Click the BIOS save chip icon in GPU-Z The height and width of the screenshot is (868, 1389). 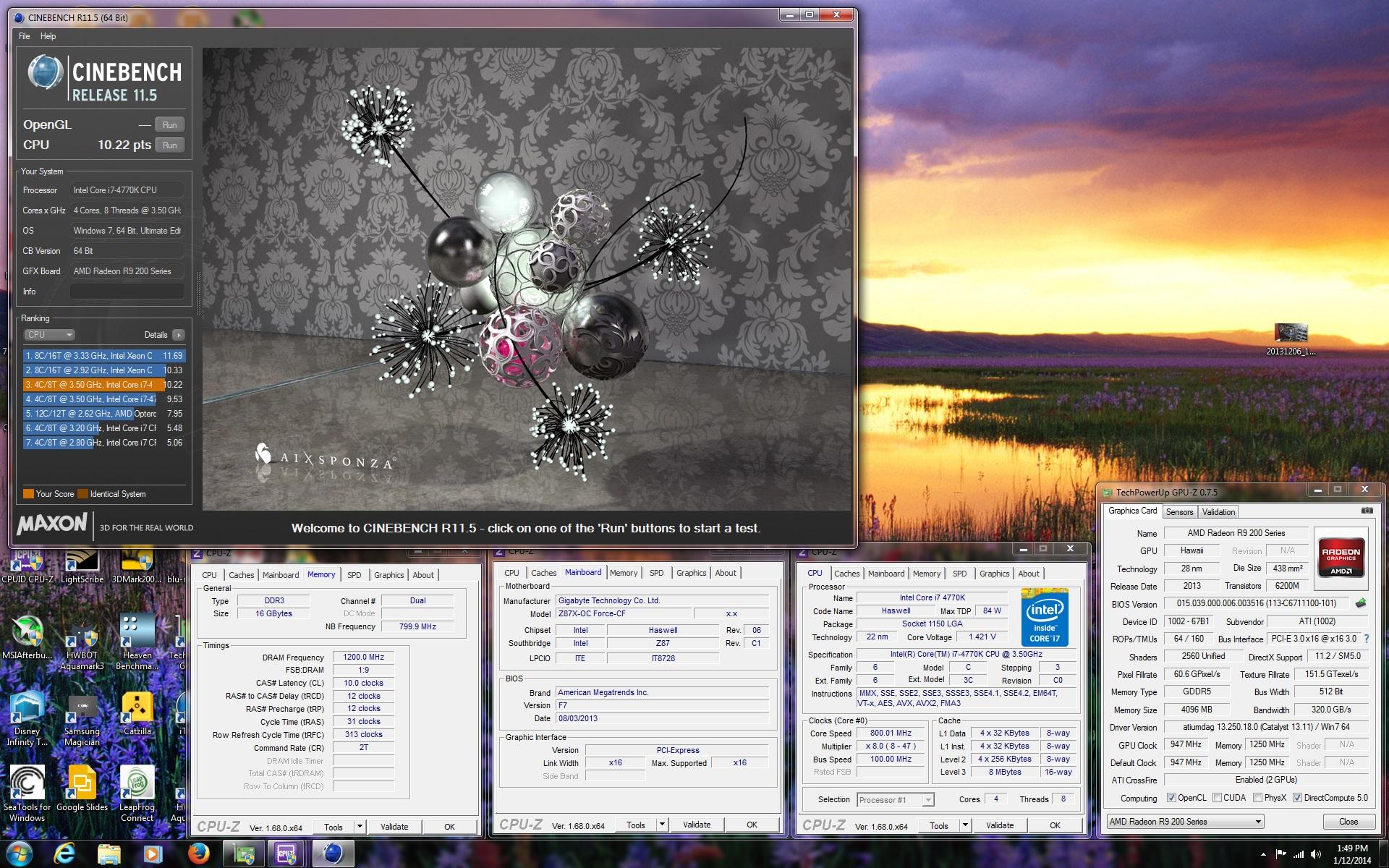(x=1361, y=603)
